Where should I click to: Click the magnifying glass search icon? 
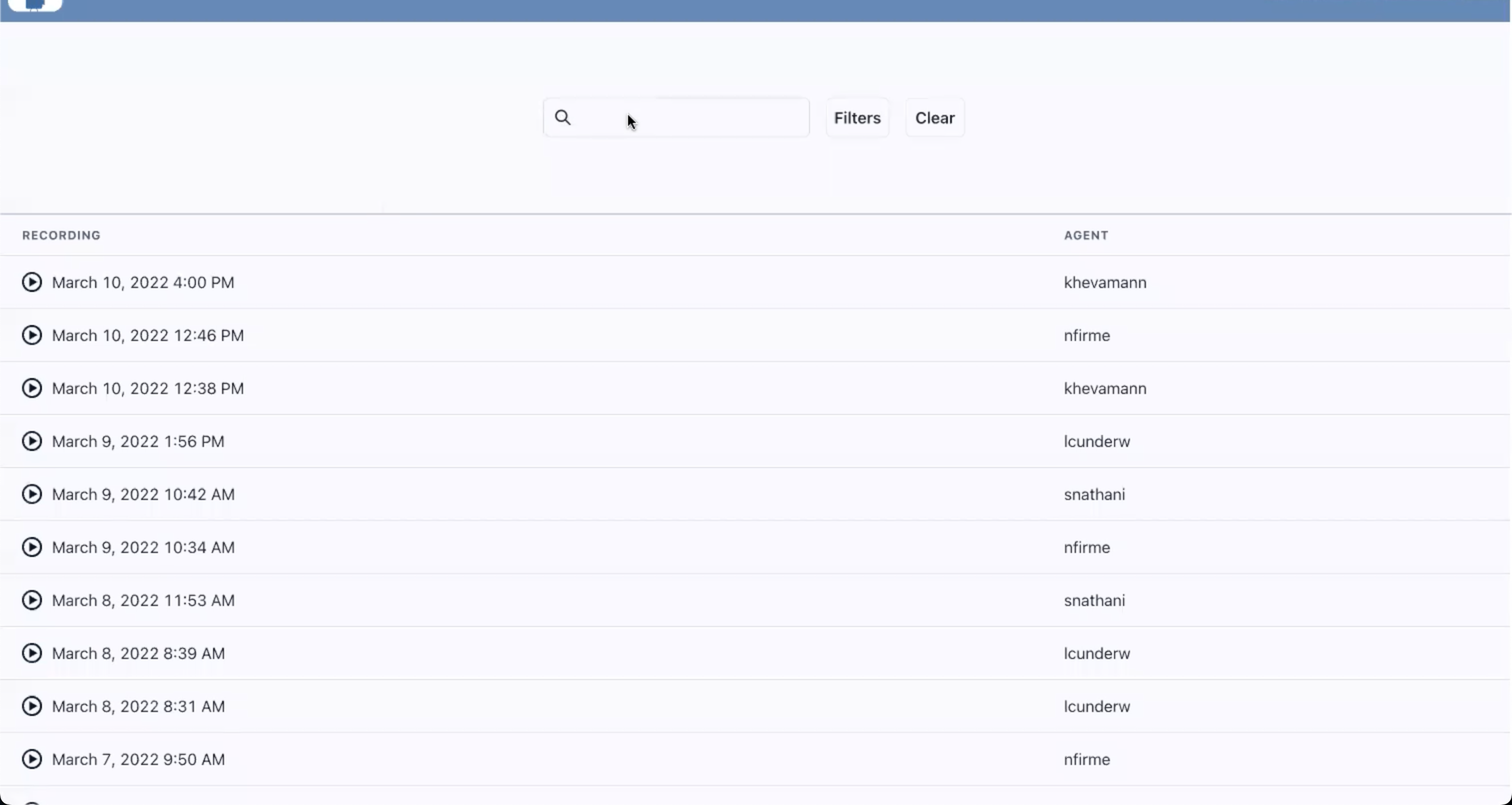click(x=563, y=117)
